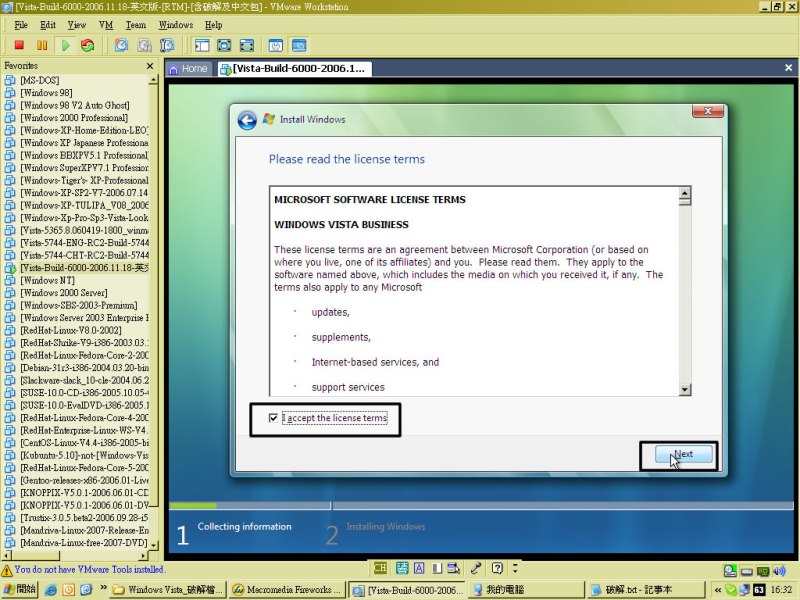800x600 pixels.
Task: Toggle the sidebar using the Show/Hide Favorites icon
Action: [x=202, y=45]
